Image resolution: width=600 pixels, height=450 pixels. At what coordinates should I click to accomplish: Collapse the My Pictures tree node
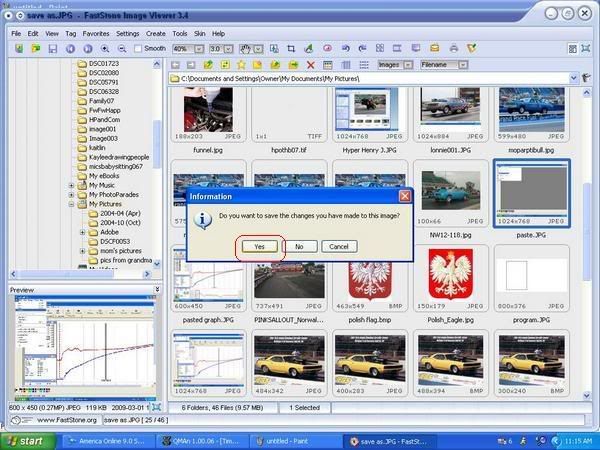[71, 204]
